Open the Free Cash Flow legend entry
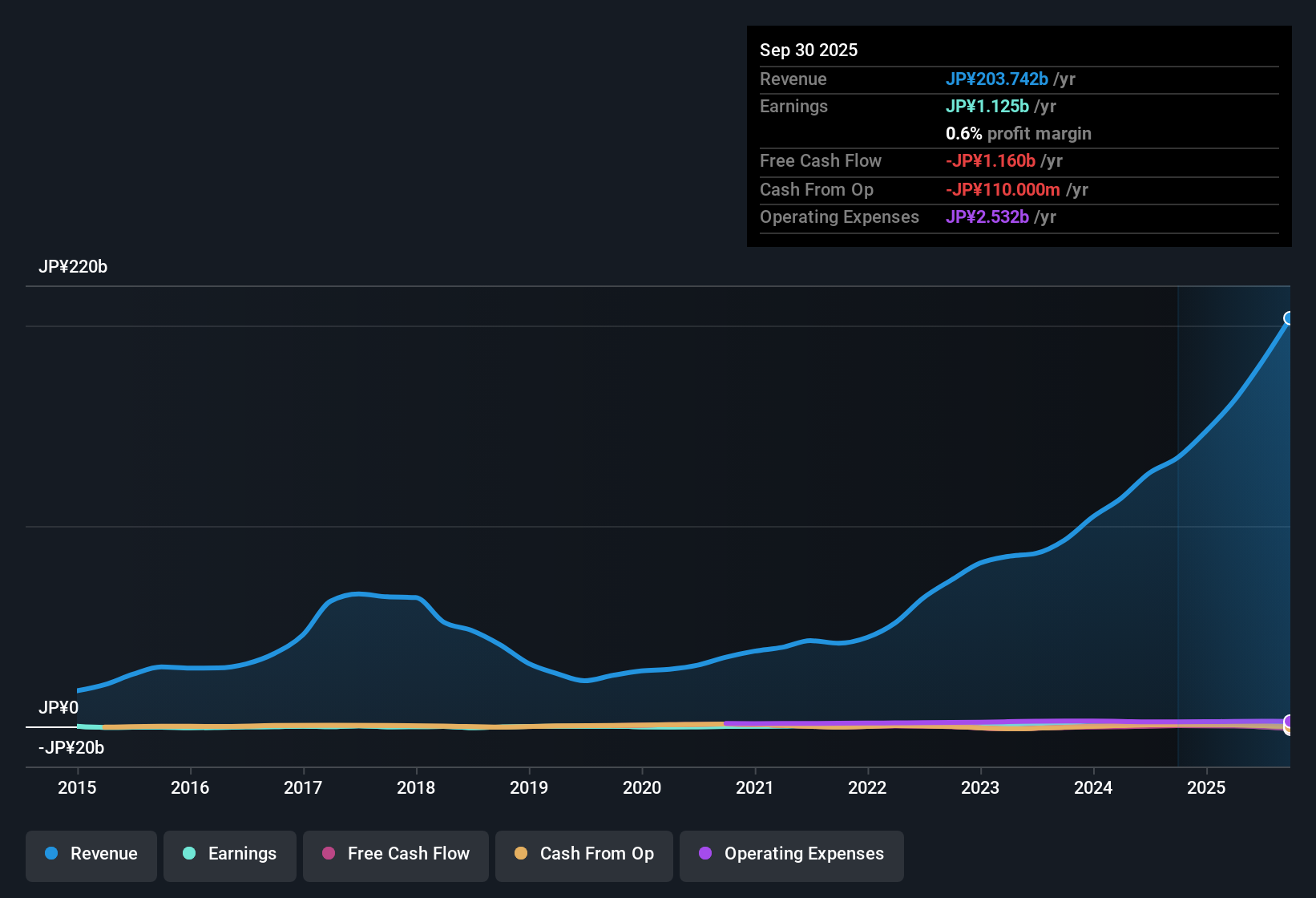The width and height of the screenshot is (1316, 898). [395, 854]
